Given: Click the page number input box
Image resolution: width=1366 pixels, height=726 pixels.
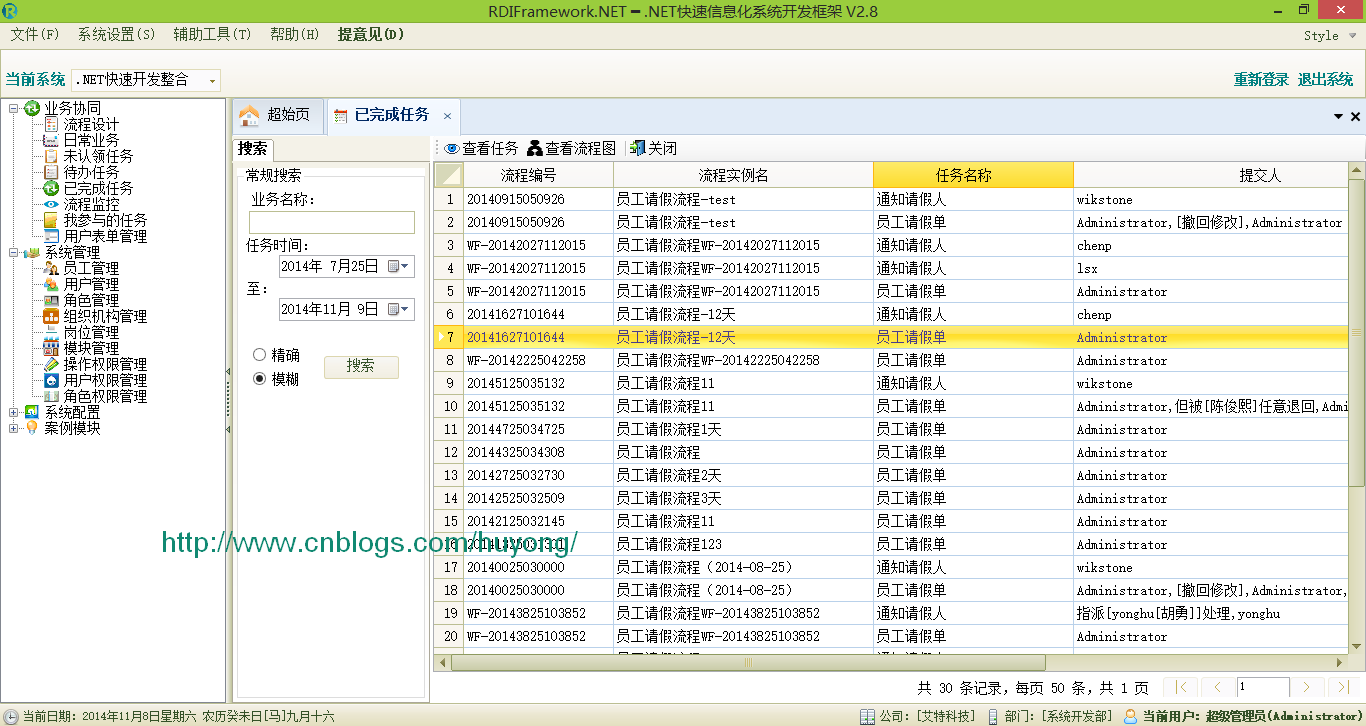Looking at the screenshot, I should pos(1263,687).
